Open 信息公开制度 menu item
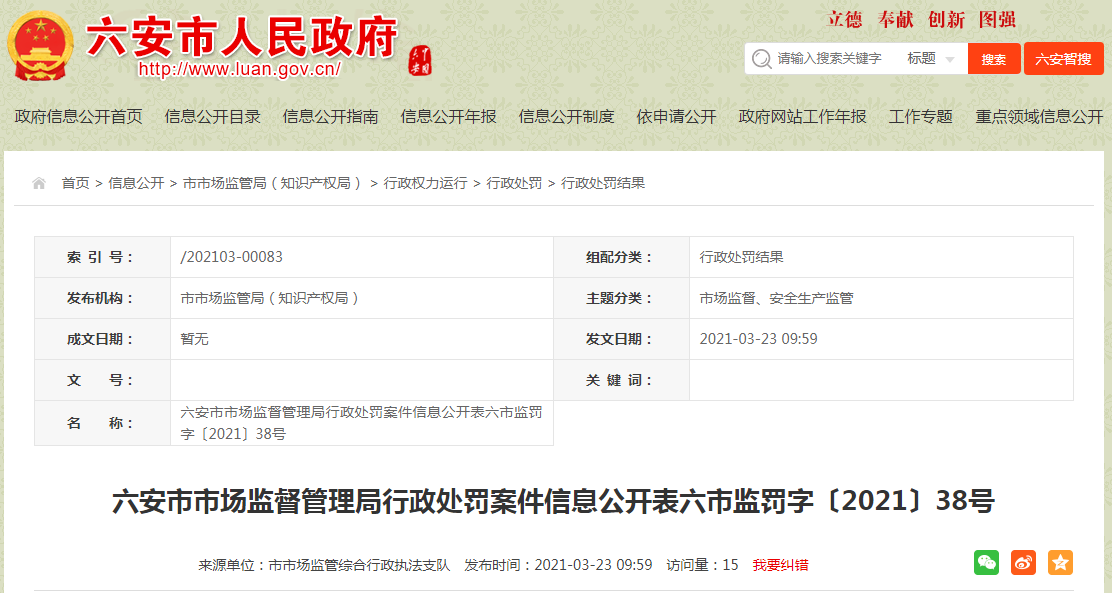The image size is (1112, 593). 566,117
